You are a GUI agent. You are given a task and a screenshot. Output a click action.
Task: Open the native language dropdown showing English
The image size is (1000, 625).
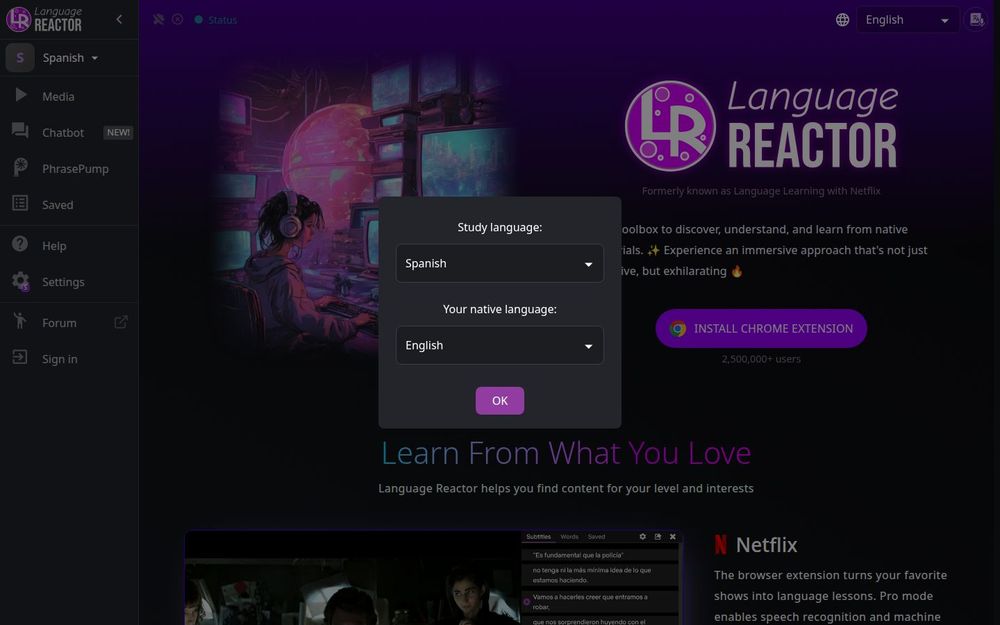(499, 345)
